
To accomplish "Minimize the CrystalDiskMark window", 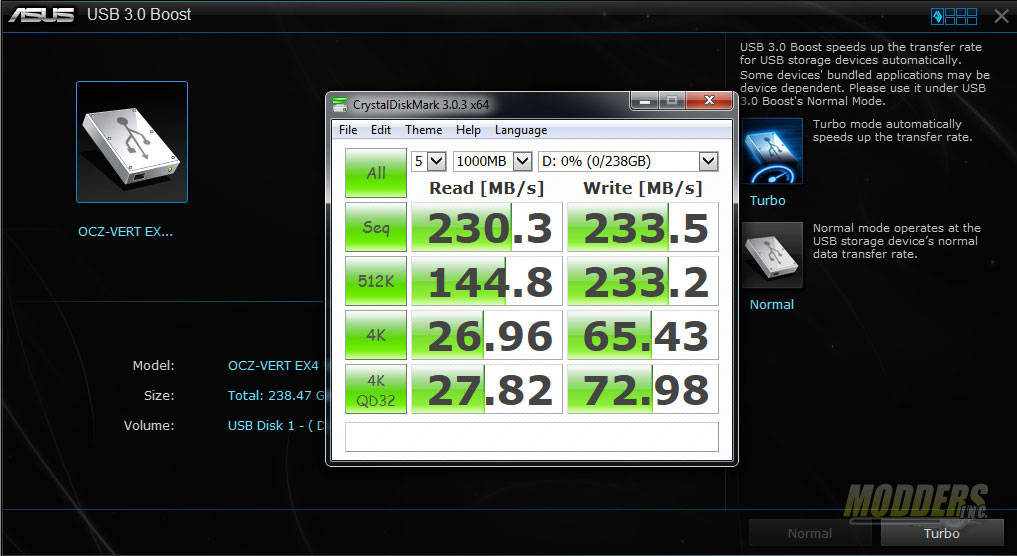I will (x=645, y=101).
